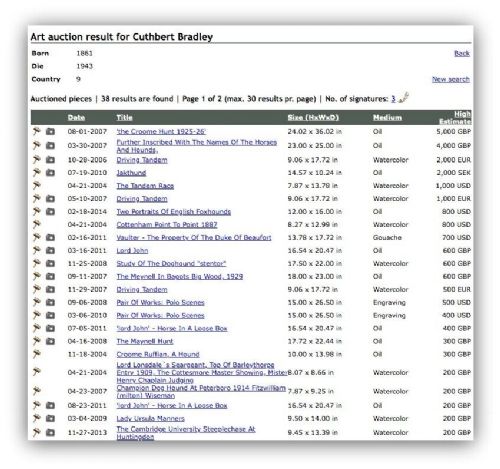Sort by Date column header

click(x=76, y=117)
